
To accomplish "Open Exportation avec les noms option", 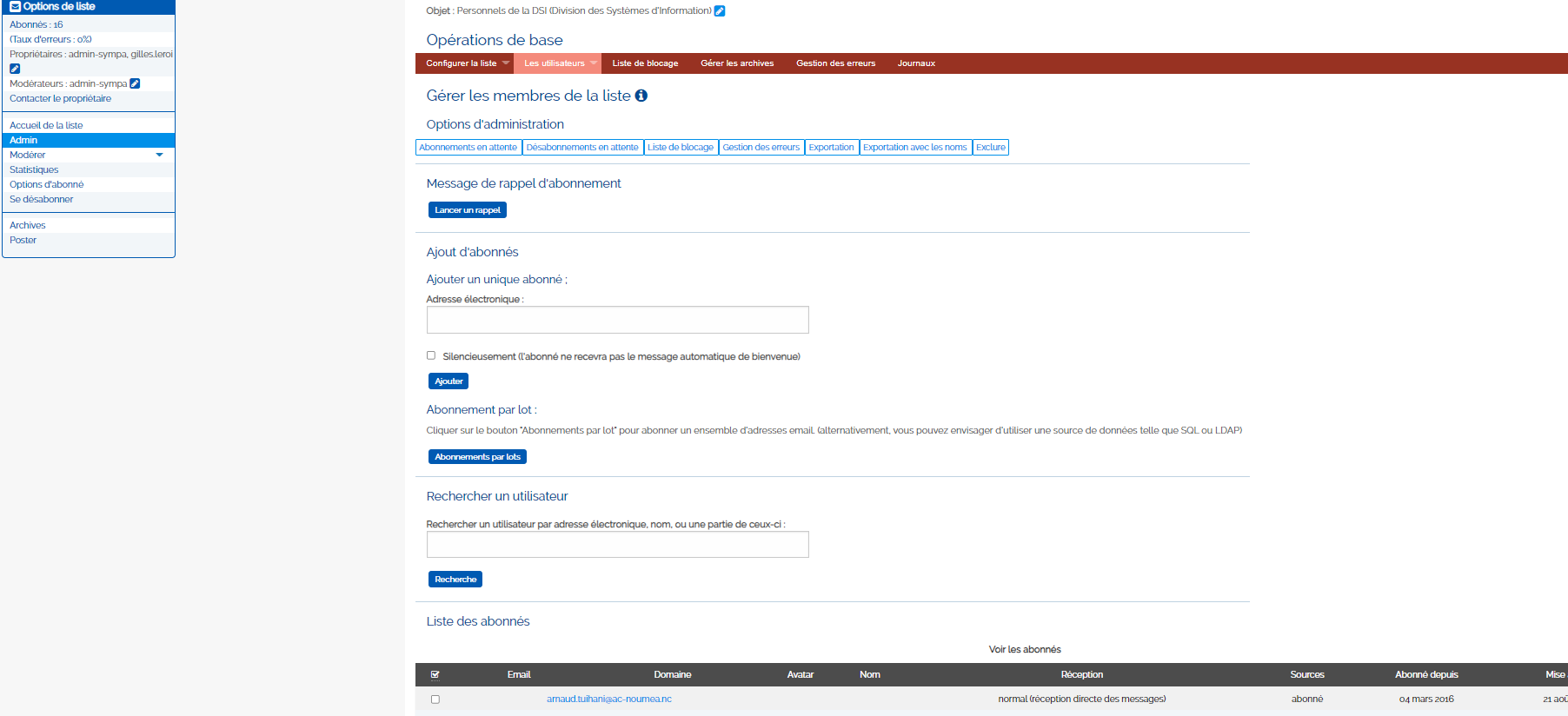I will pos(914,148).
